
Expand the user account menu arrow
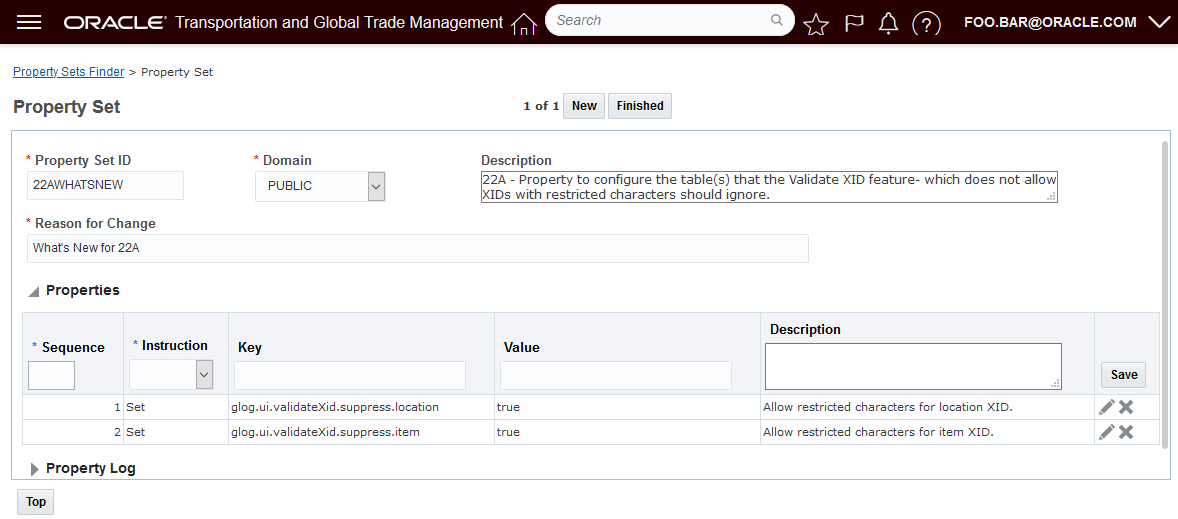coord(1159,22)
